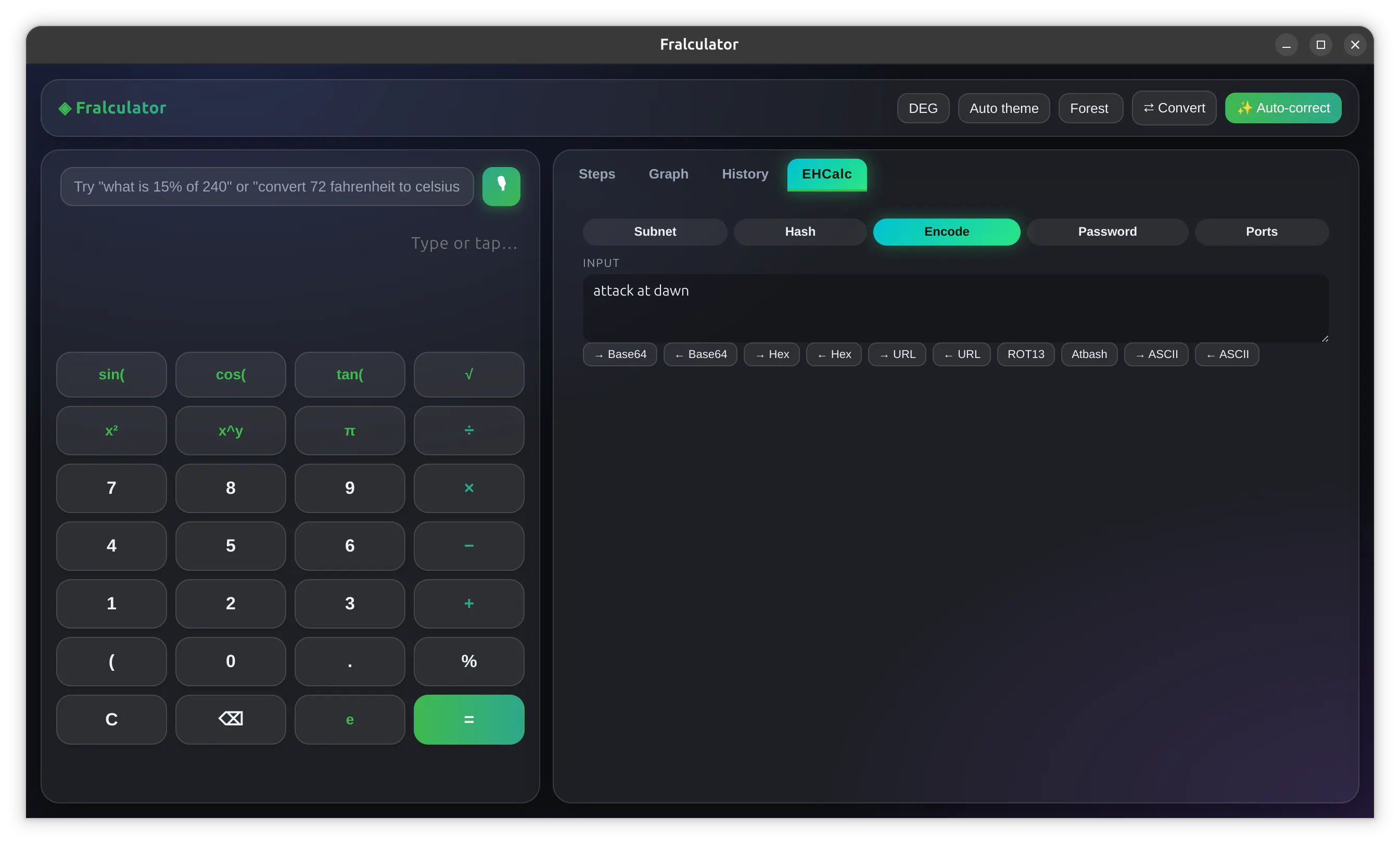Click the x^y power key
Viewport: 1400px width, 844px height.
[231, 430]
